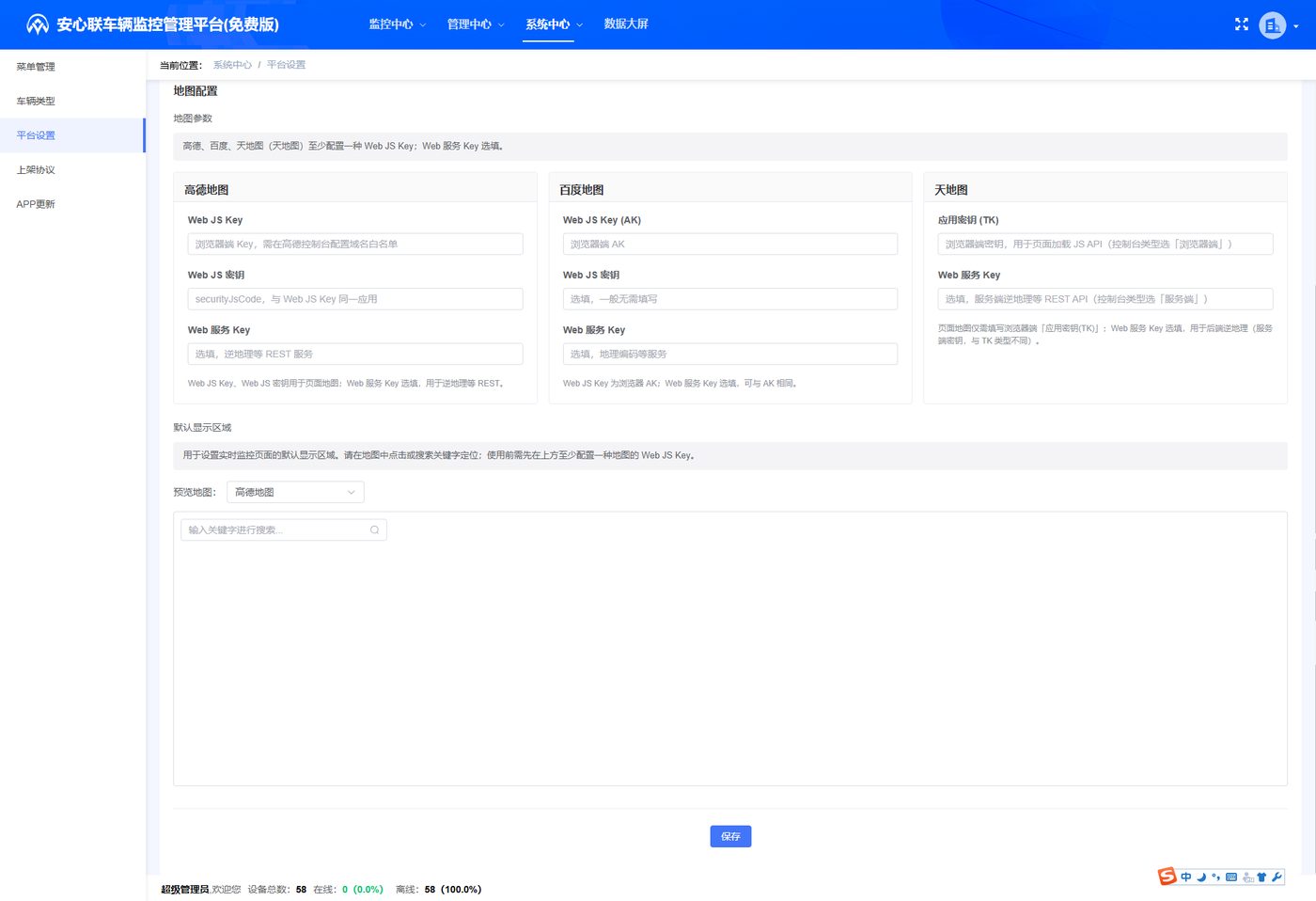Expand the 管理中心 menu
1316x901 pixels.
pyautogui.click(x=476, y=24)
